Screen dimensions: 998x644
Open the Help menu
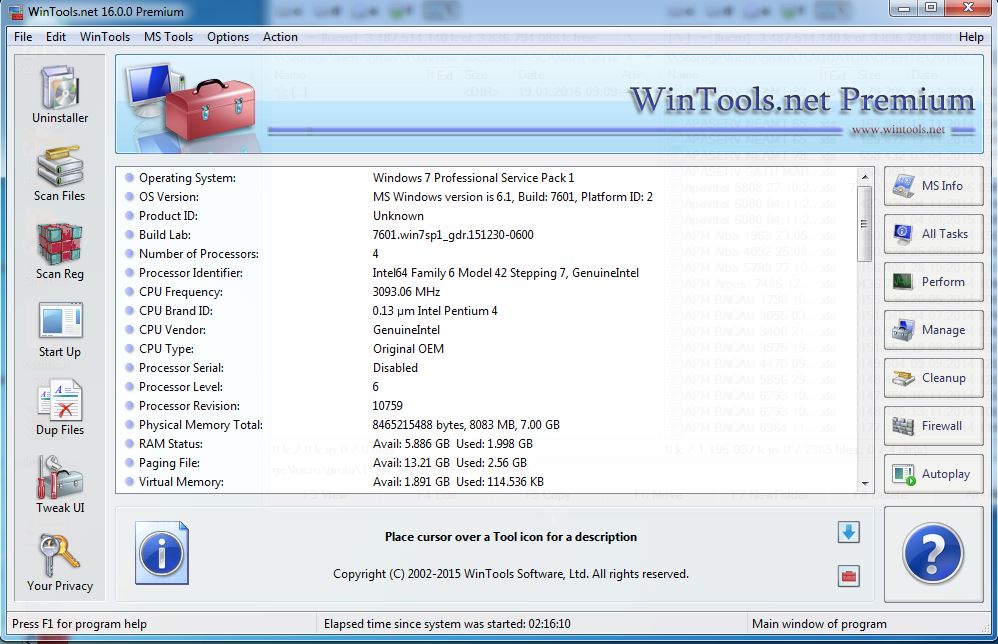[x=971, y=37]
